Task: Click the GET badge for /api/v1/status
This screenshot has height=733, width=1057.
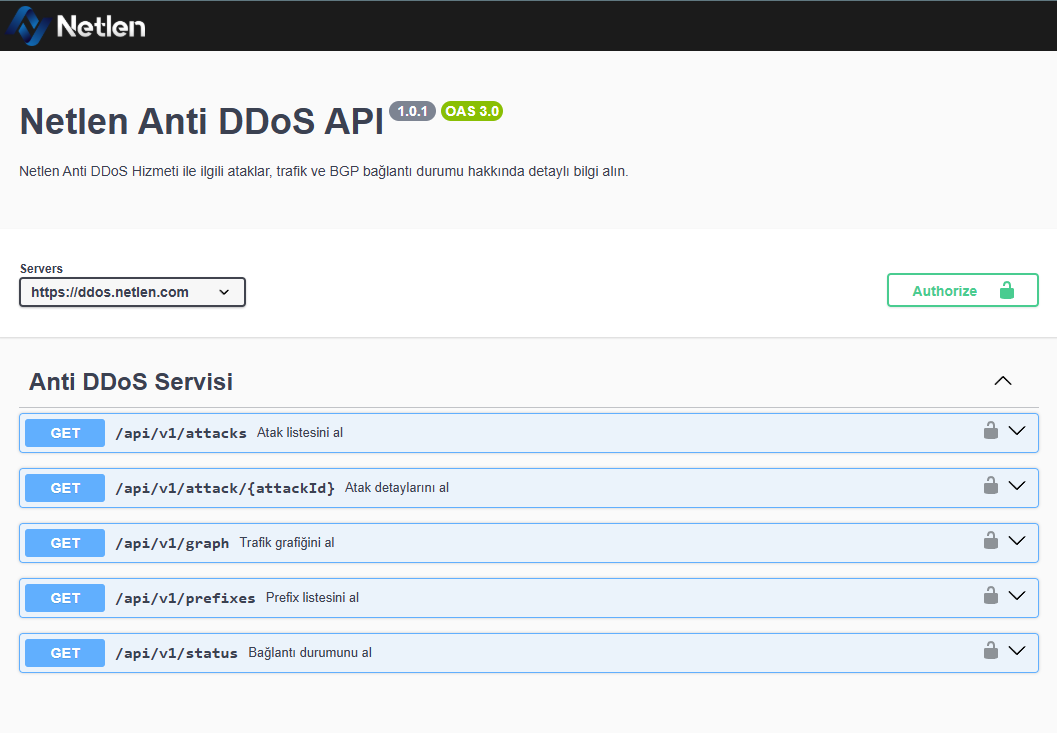Action: point(65,653)
